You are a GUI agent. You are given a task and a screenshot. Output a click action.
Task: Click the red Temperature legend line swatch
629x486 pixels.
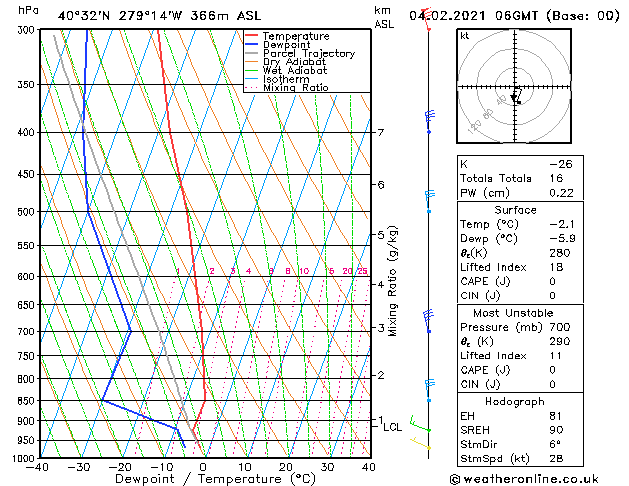click(252, 35)
